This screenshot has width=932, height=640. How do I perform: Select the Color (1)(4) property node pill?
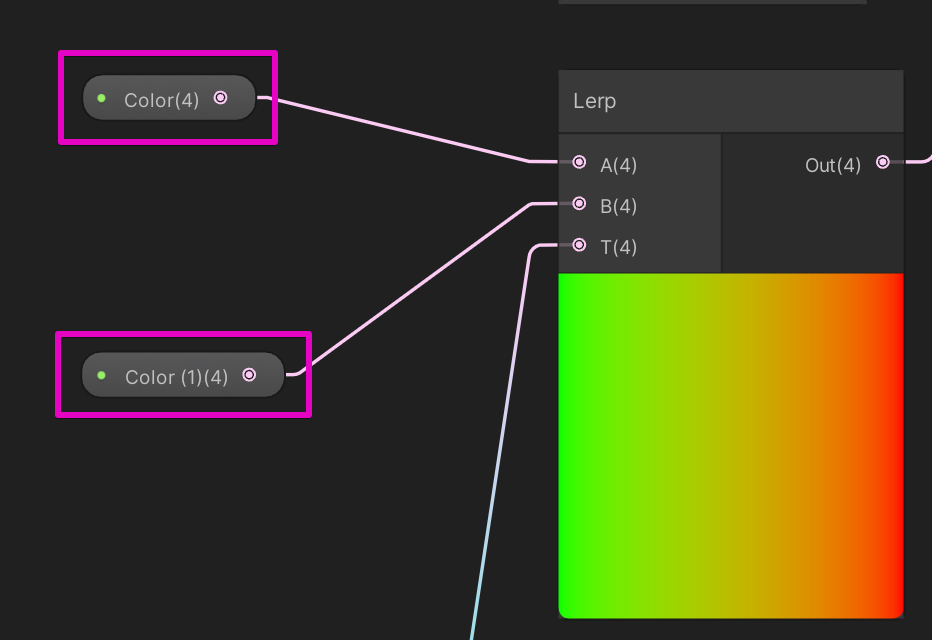184,375
